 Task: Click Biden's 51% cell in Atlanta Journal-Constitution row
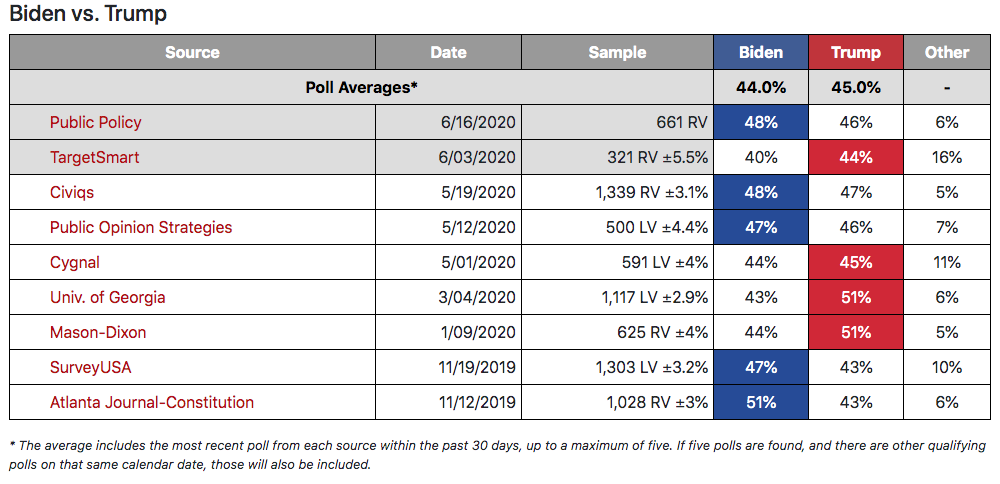click(761, 402)
